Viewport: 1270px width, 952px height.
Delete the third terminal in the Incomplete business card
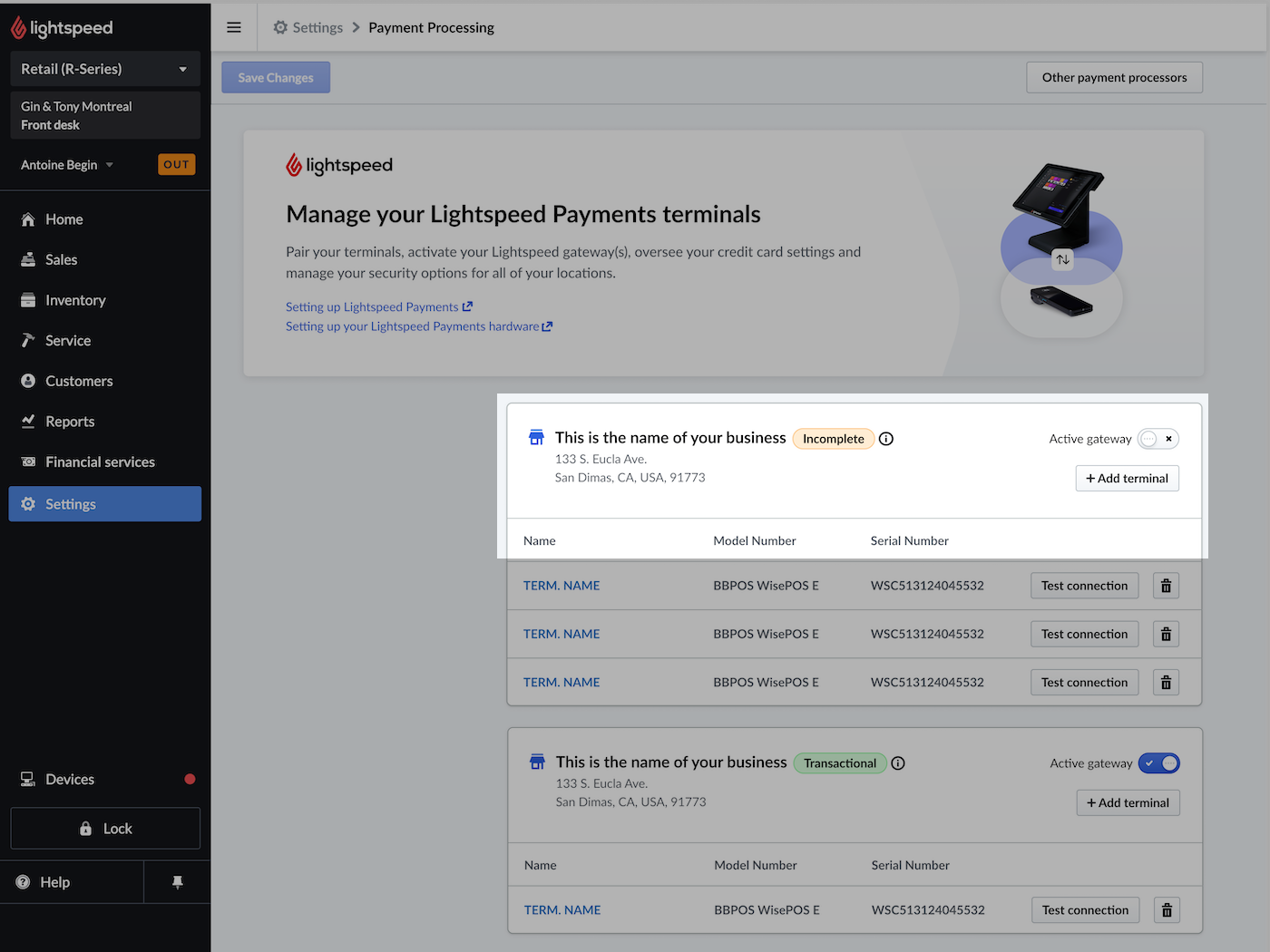pos(1167,682)
